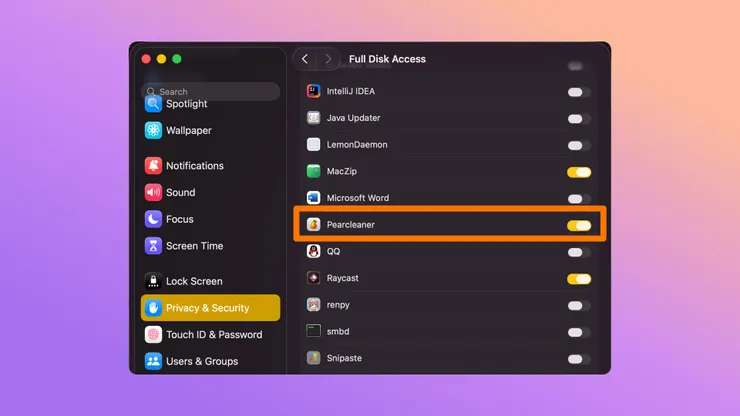
Task: Open Wallpaper settings pane
Action: (x=210, y=130)
